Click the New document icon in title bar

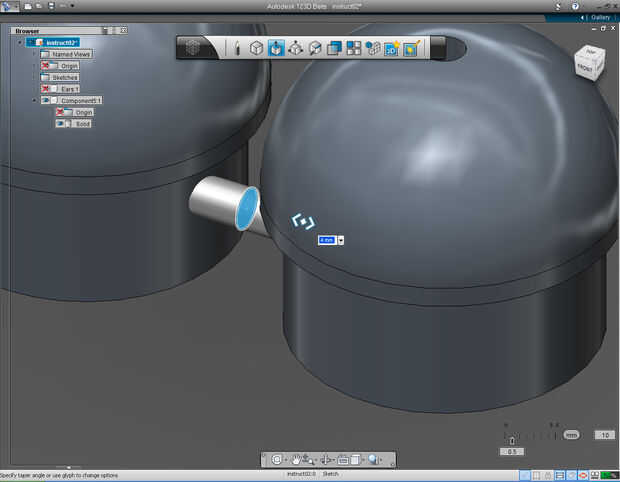click(x=28, y=6)
